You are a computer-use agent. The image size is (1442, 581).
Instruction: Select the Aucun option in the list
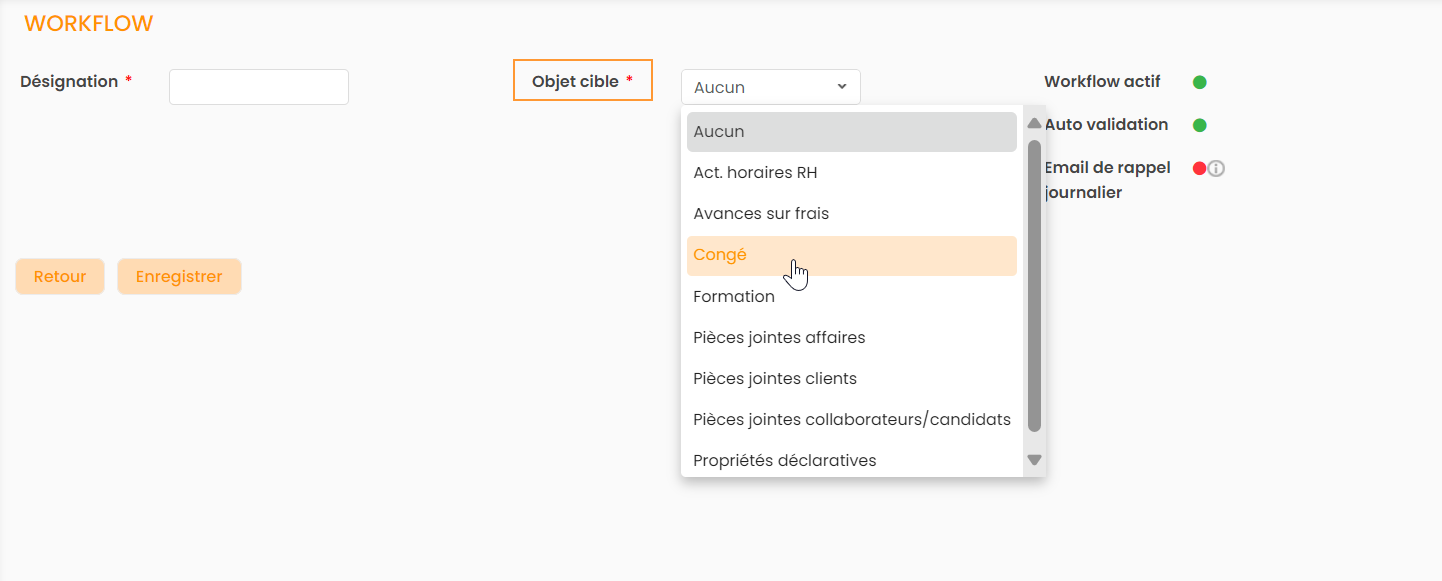tap(851, 132)
